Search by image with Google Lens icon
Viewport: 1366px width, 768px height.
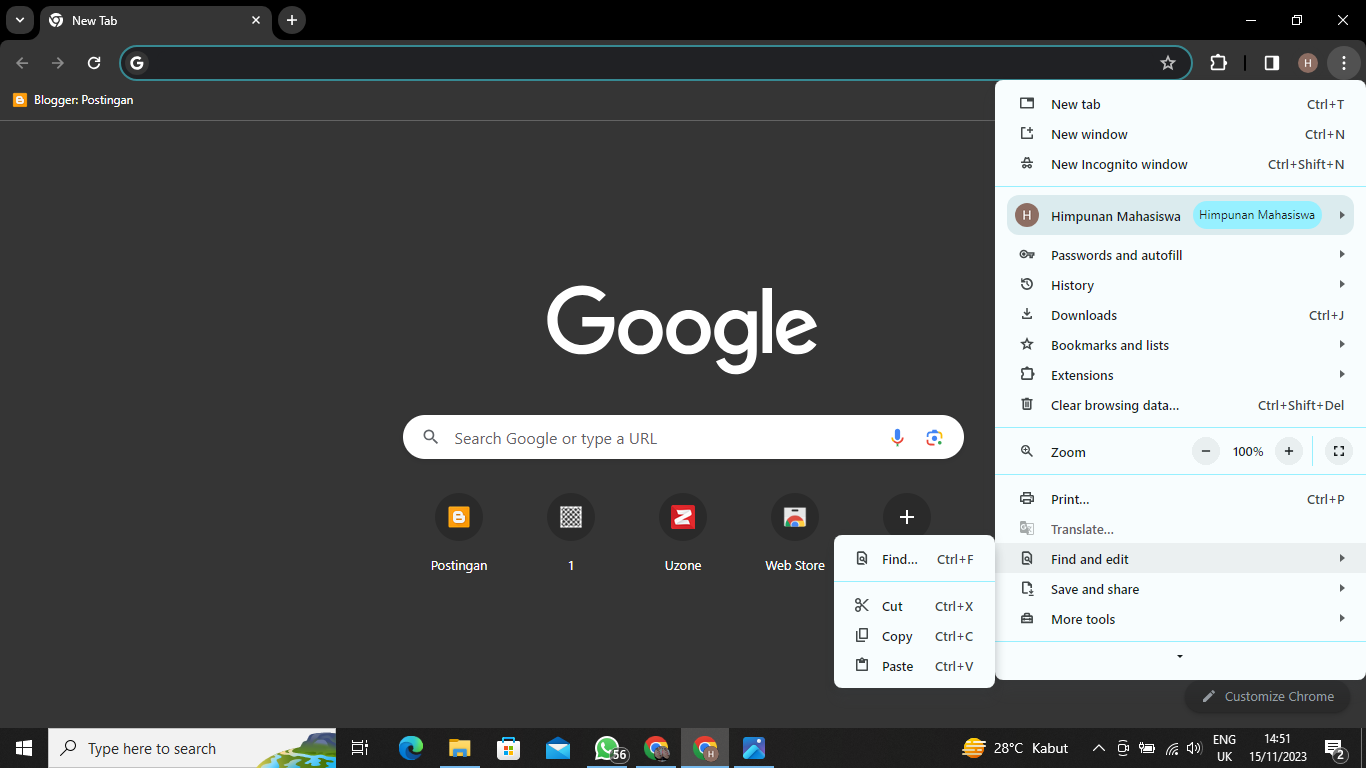(934, 438)
